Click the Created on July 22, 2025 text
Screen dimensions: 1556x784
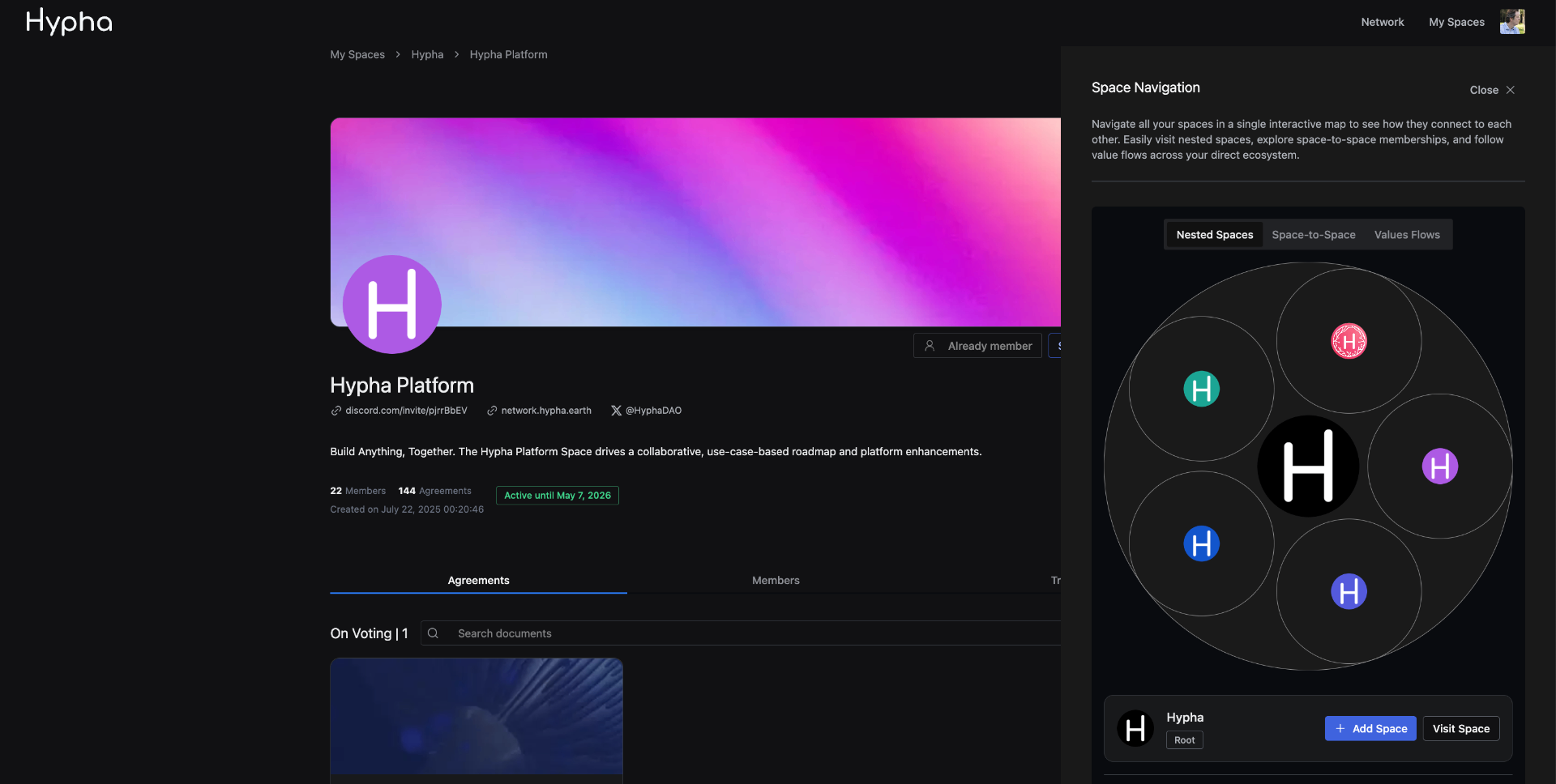(407, 509)
